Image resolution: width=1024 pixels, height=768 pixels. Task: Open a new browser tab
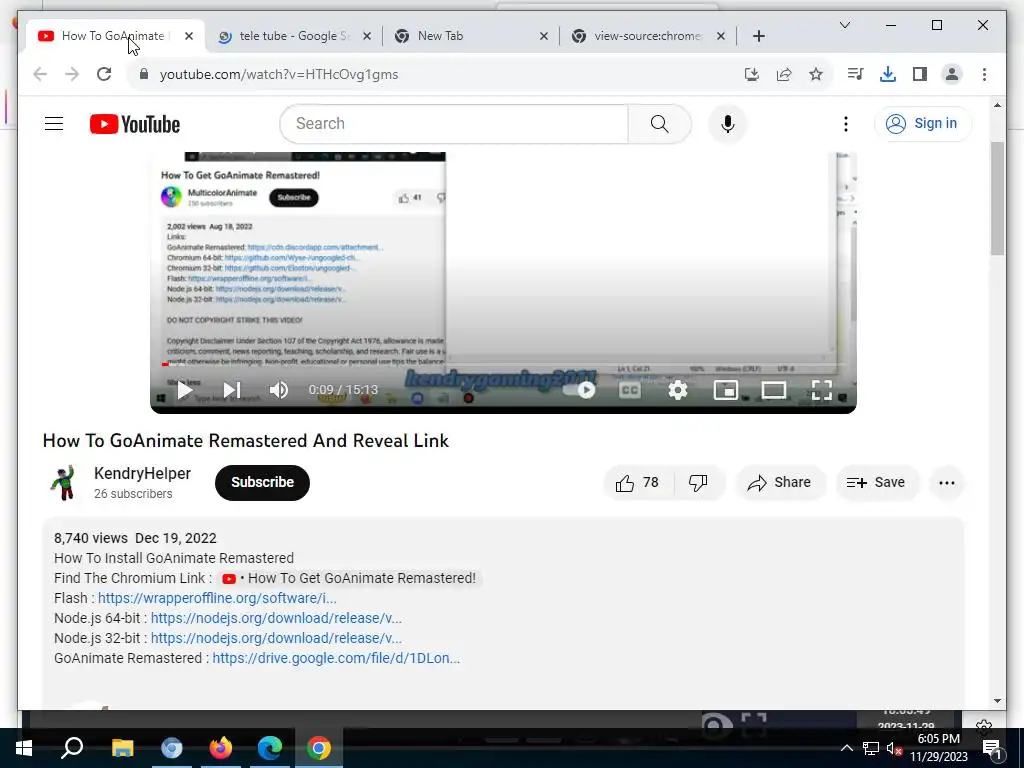[759, 36]
